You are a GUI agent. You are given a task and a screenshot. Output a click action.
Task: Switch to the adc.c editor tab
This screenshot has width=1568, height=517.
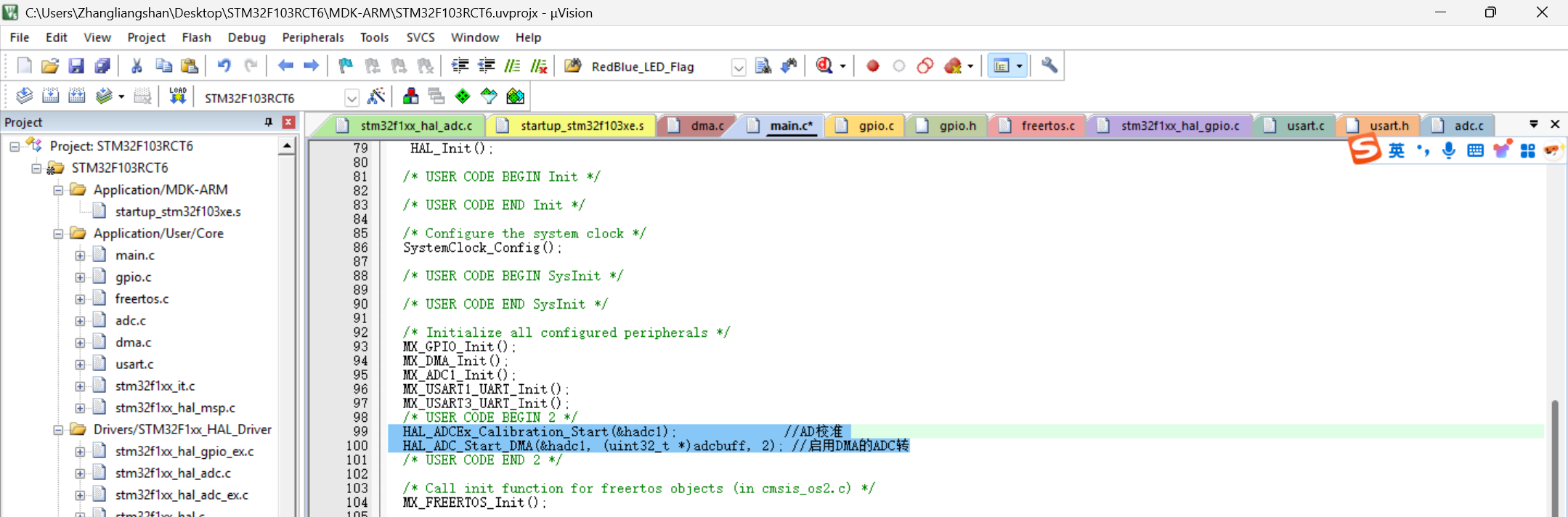coord(1458,126)
